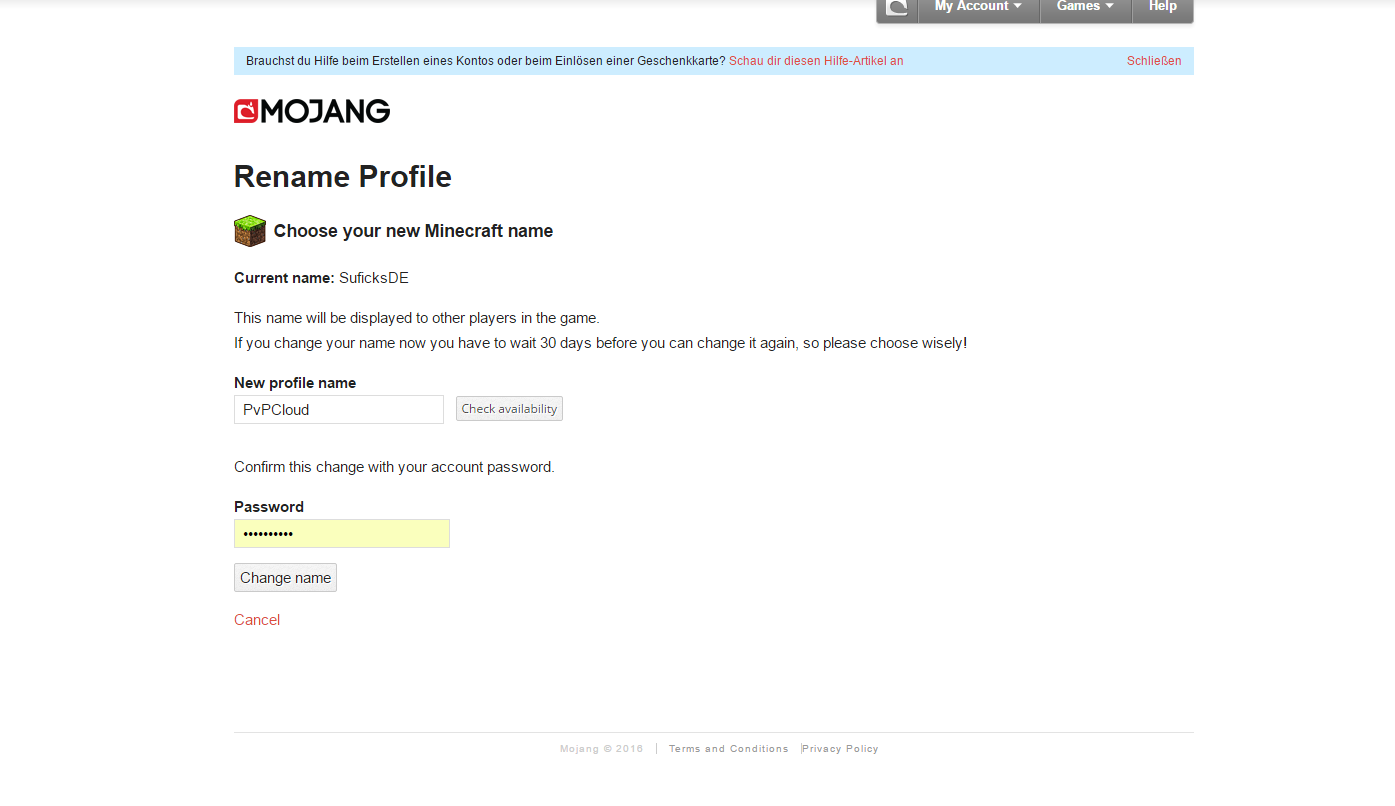Click 'This name will be displayed' text

417,318
